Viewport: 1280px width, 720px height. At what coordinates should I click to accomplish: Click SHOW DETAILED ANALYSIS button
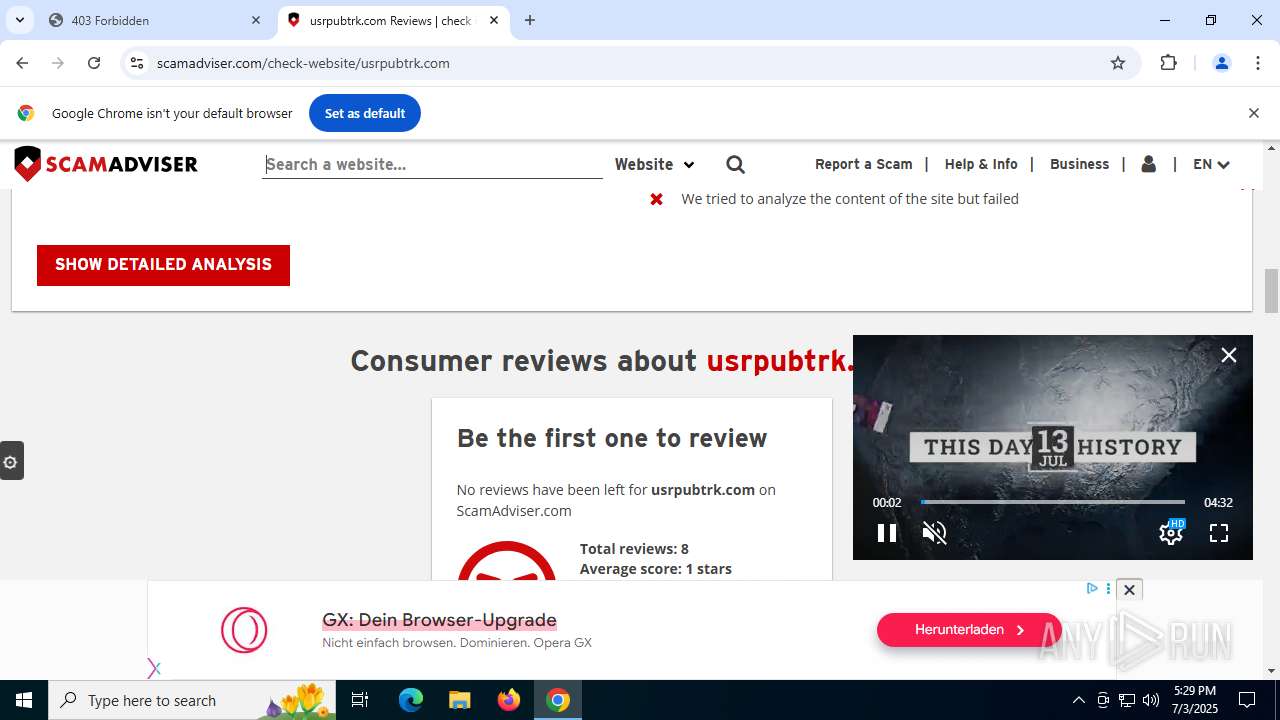point(163,265)
